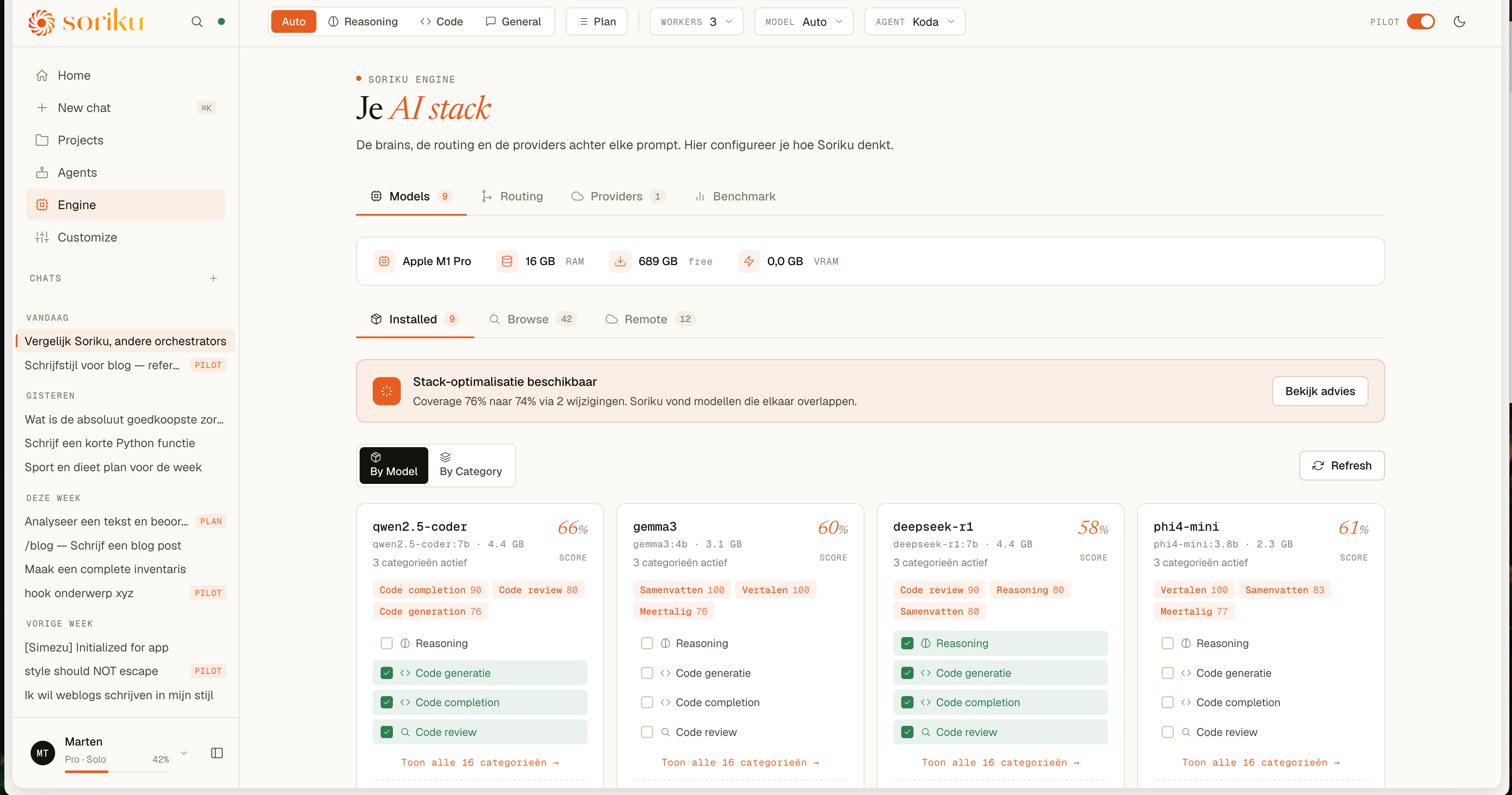Uncheck Code generatie for qwen2.5-coder

(386, 673)
